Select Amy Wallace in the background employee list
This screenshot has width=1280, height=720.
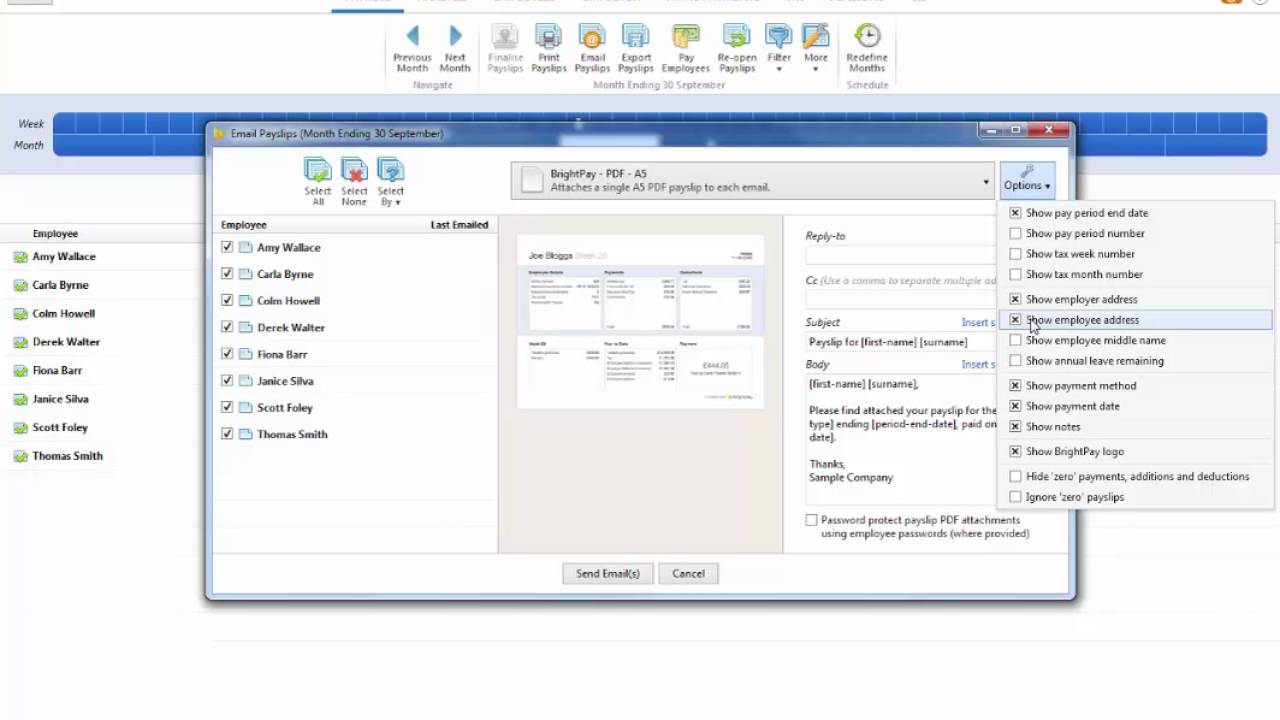(x=64, y=257)
